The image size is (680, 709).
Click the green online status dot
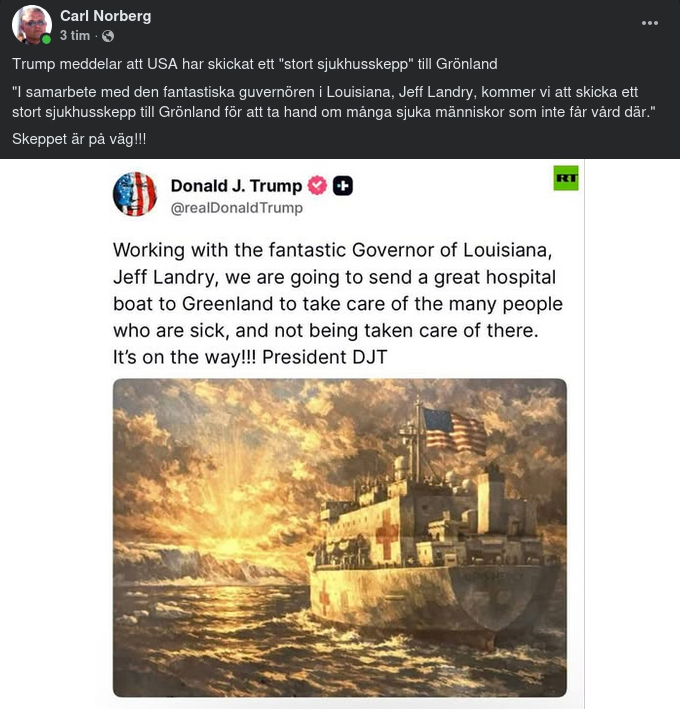tap(46, 40)
